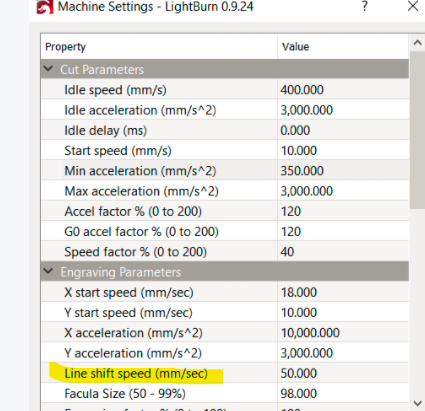Edit the Idle acceleration value
The image size is (425, 411).
pyautogui.click(x=343, y=110)
